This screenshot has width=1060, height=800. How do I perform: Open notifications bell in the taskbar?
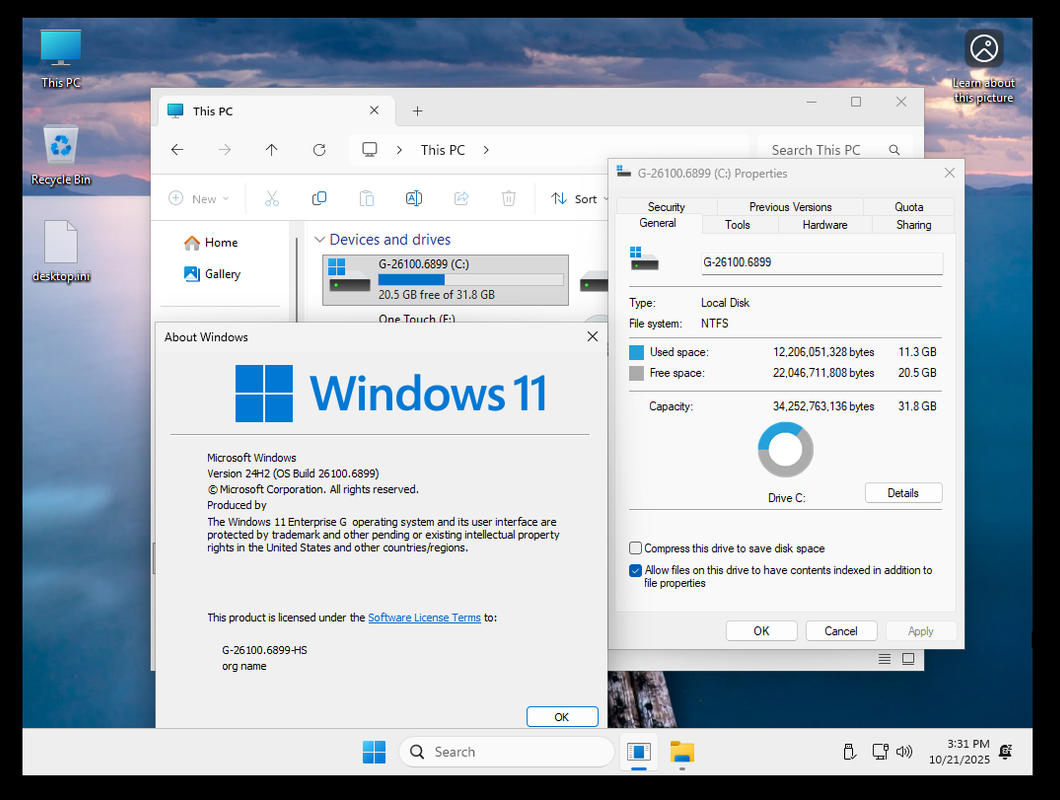1005,752
